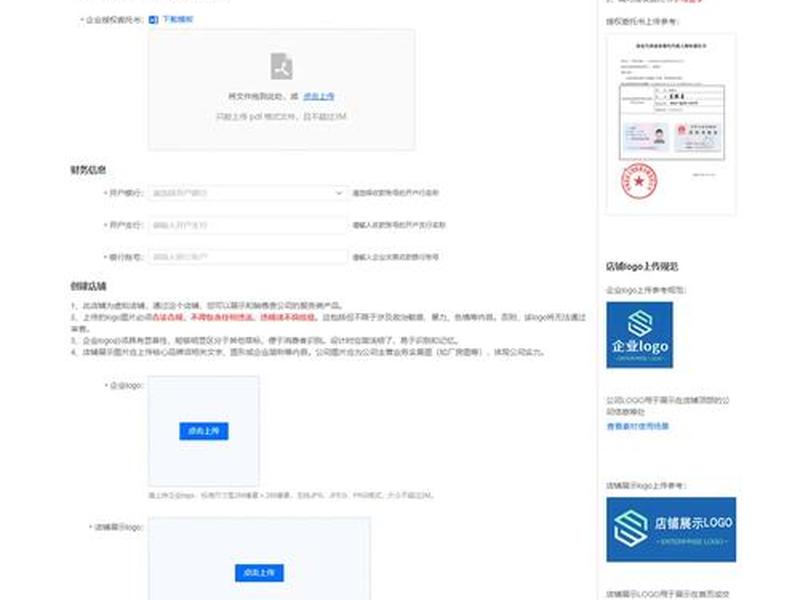This screenshot has width=800, height=600.
Task: Focus the 开户支行 branch input field
Action: (x=247, y=225)
